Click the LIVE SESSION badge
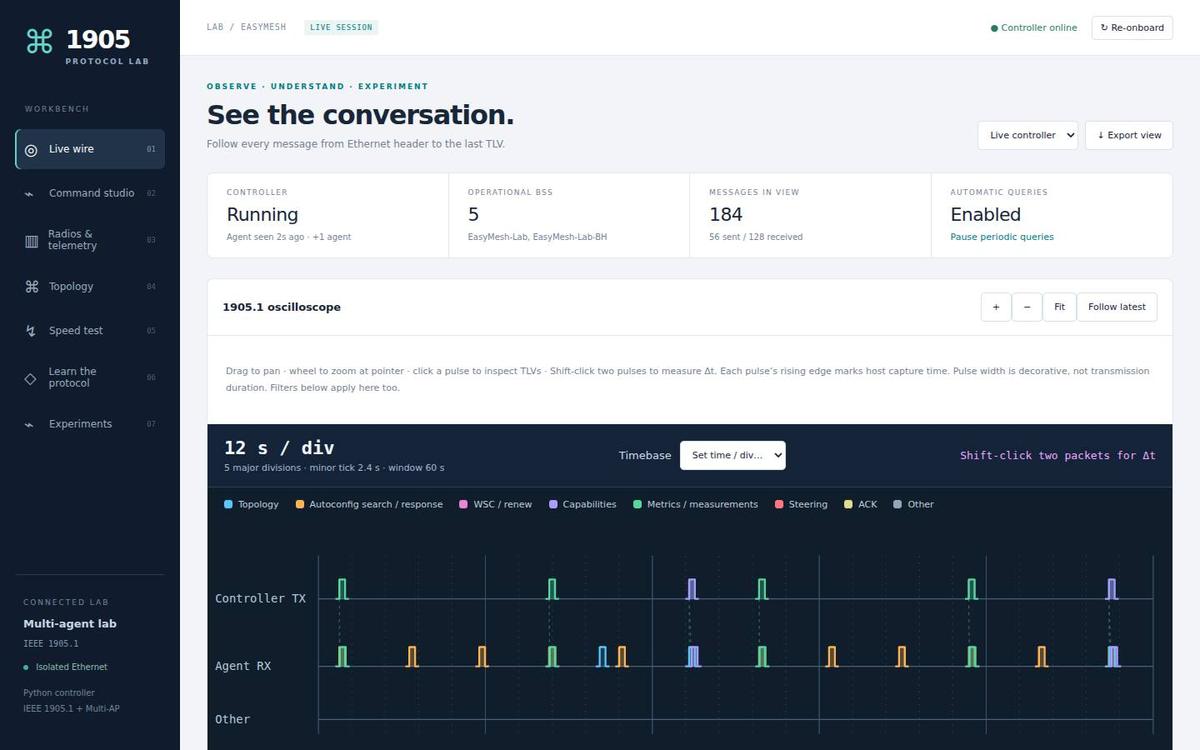Viewport: 1200px width, 750px height. (x=341, y=28)
